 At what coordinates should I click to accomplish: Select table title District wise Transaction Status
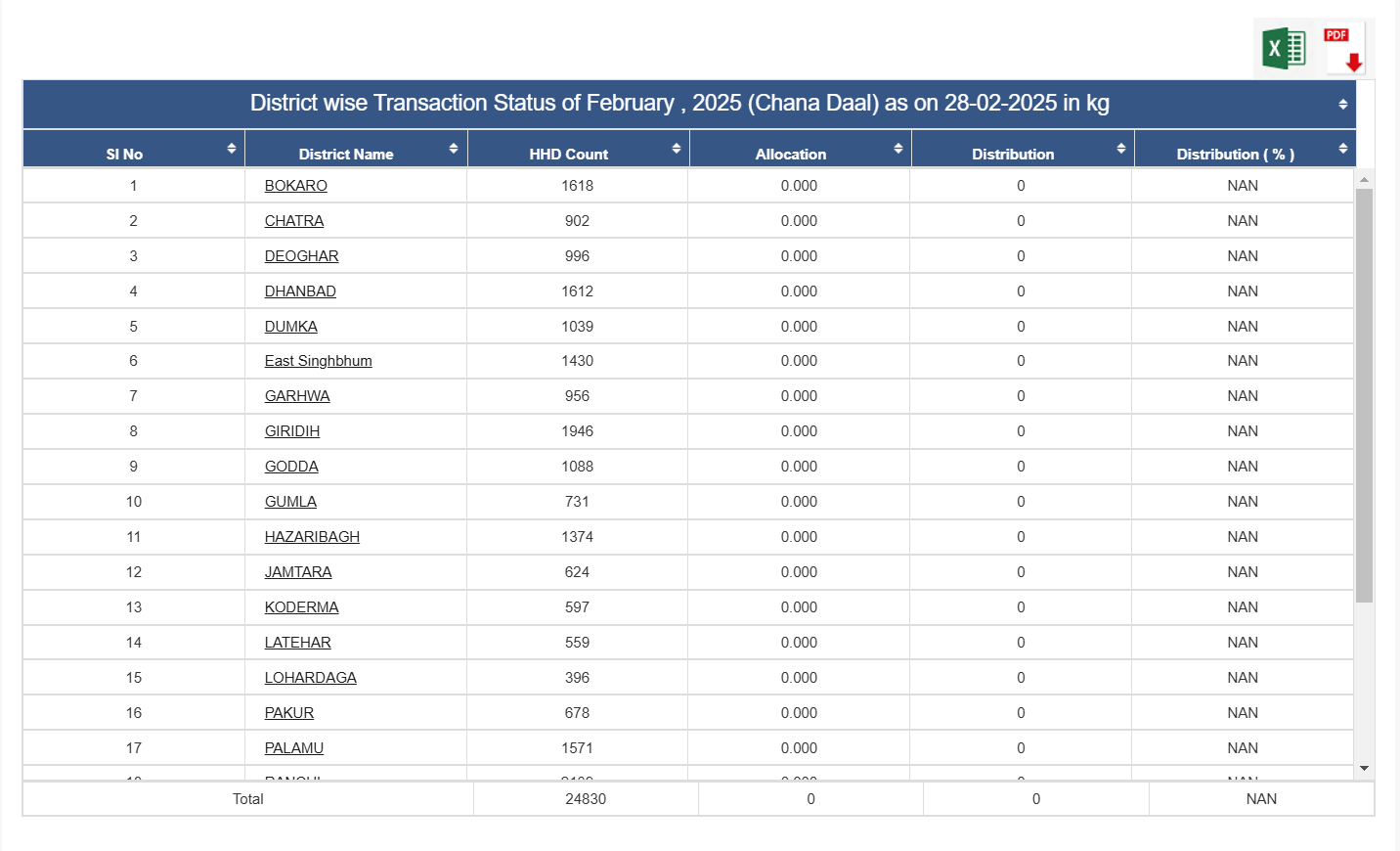(679, 104)
